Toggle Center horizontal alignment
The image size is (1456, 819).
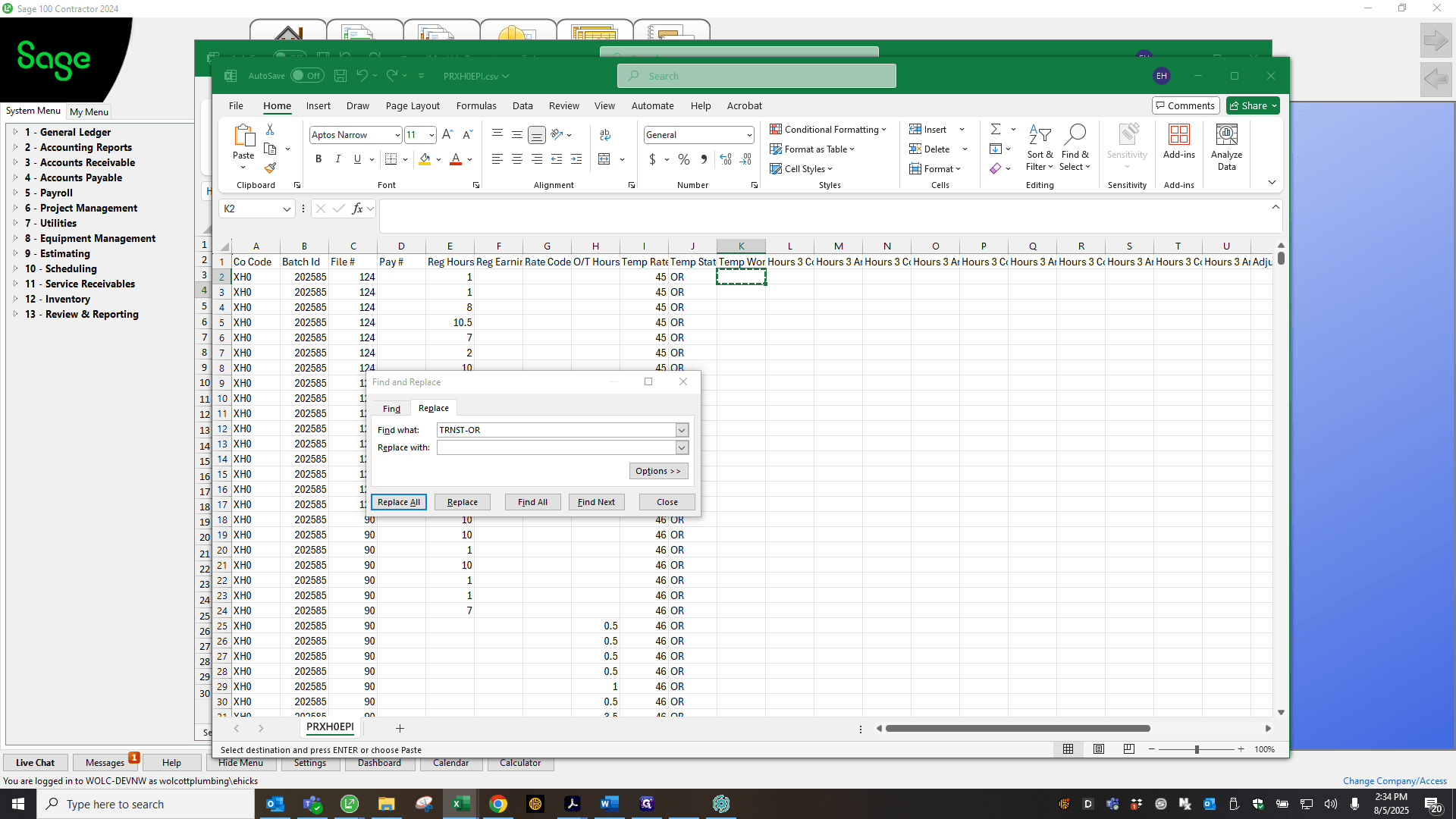click(x=517, y=158)
